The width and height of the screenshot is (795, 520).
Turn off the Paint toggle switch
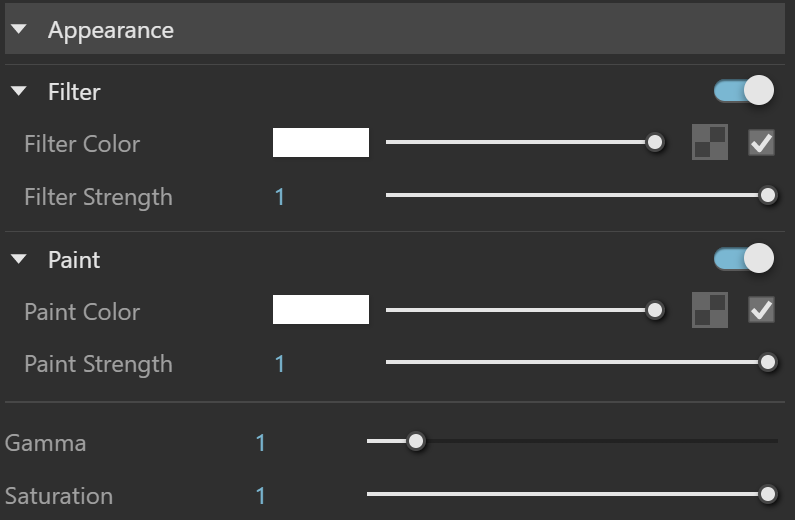[x=744, y=258]
